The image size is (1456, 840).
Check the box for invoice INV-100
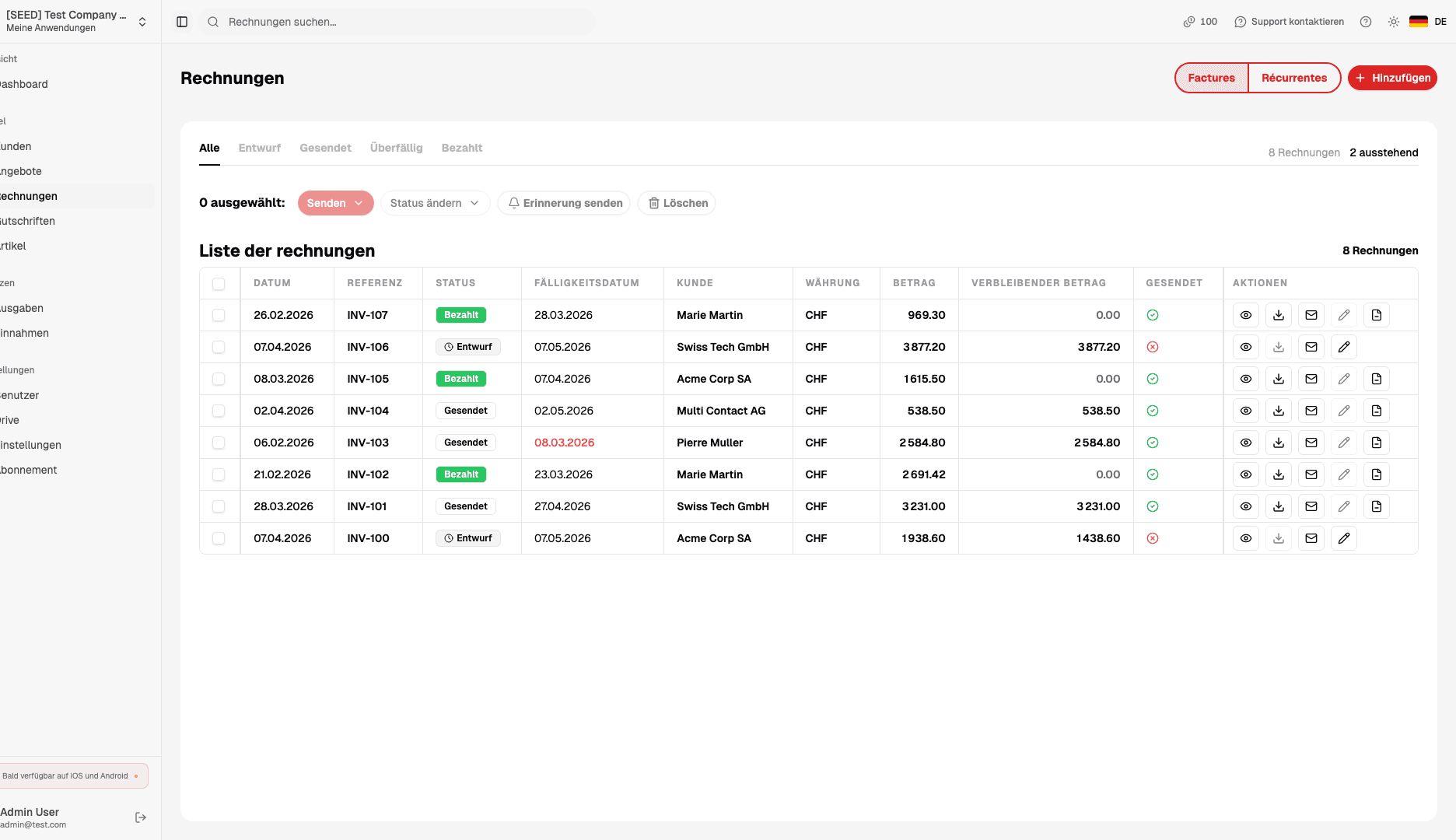coord(219,538)
